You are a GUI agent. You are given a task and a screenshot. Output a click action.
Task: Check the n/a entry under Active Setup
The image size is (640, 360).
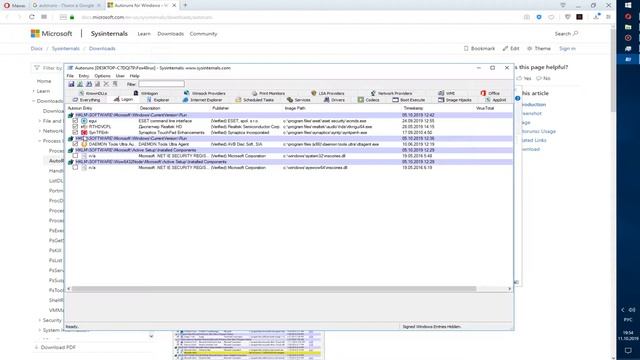tap(75, 156)
